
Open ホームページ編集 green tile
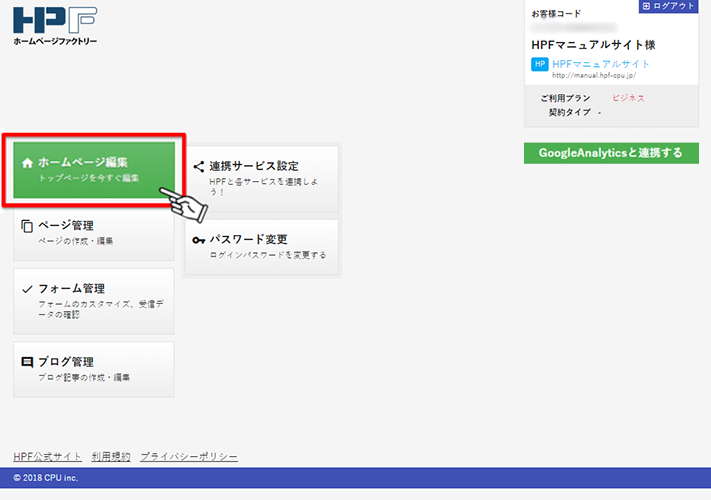click(94, 170)
